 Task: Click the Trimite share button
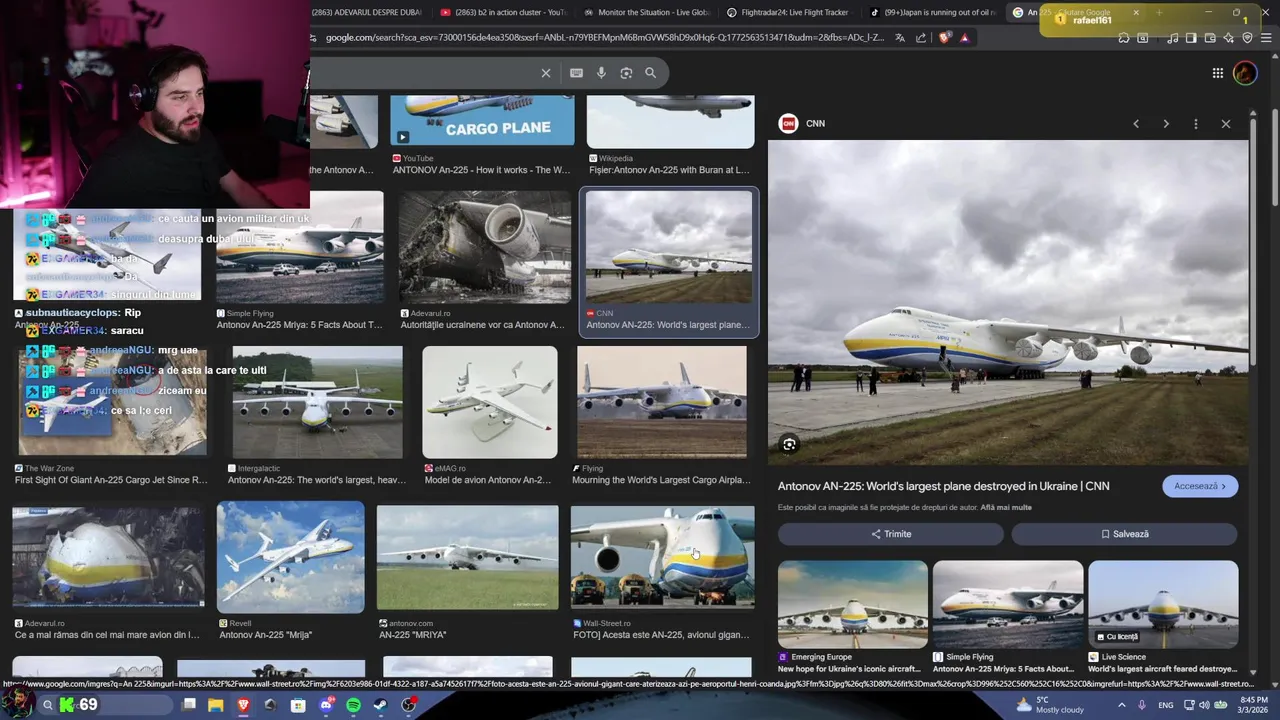pos(891,534)
